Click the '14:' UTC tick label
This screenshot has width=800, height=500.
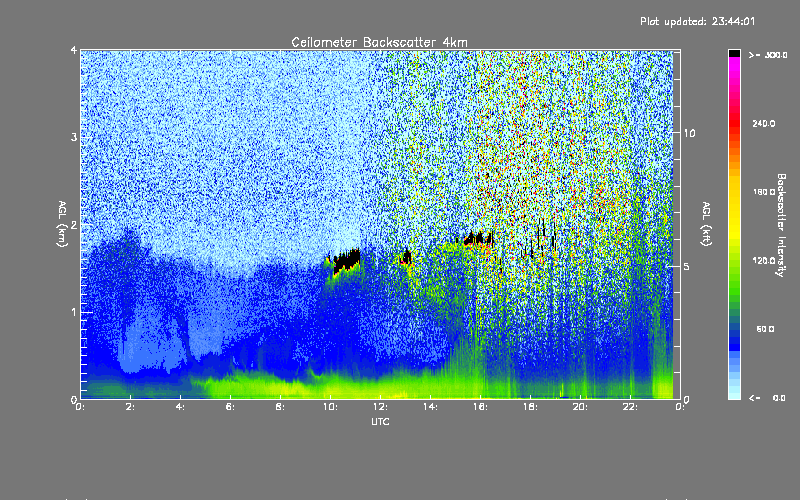430,407
